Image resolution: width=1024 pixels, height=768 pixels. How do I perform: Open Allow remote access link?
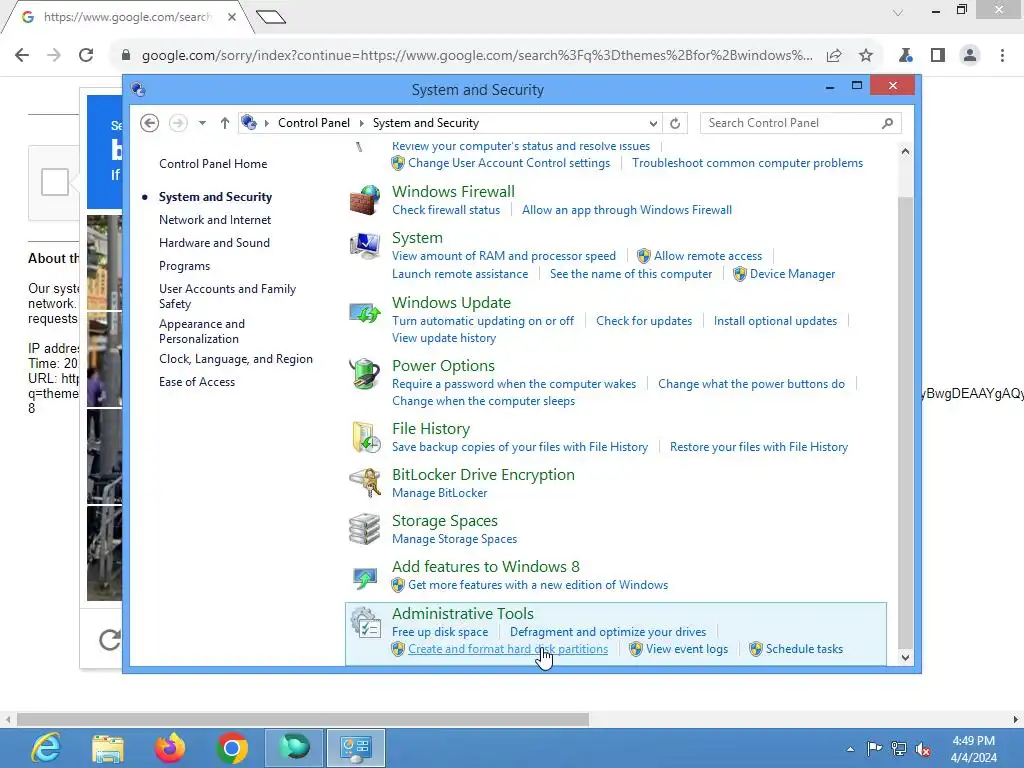708,256
